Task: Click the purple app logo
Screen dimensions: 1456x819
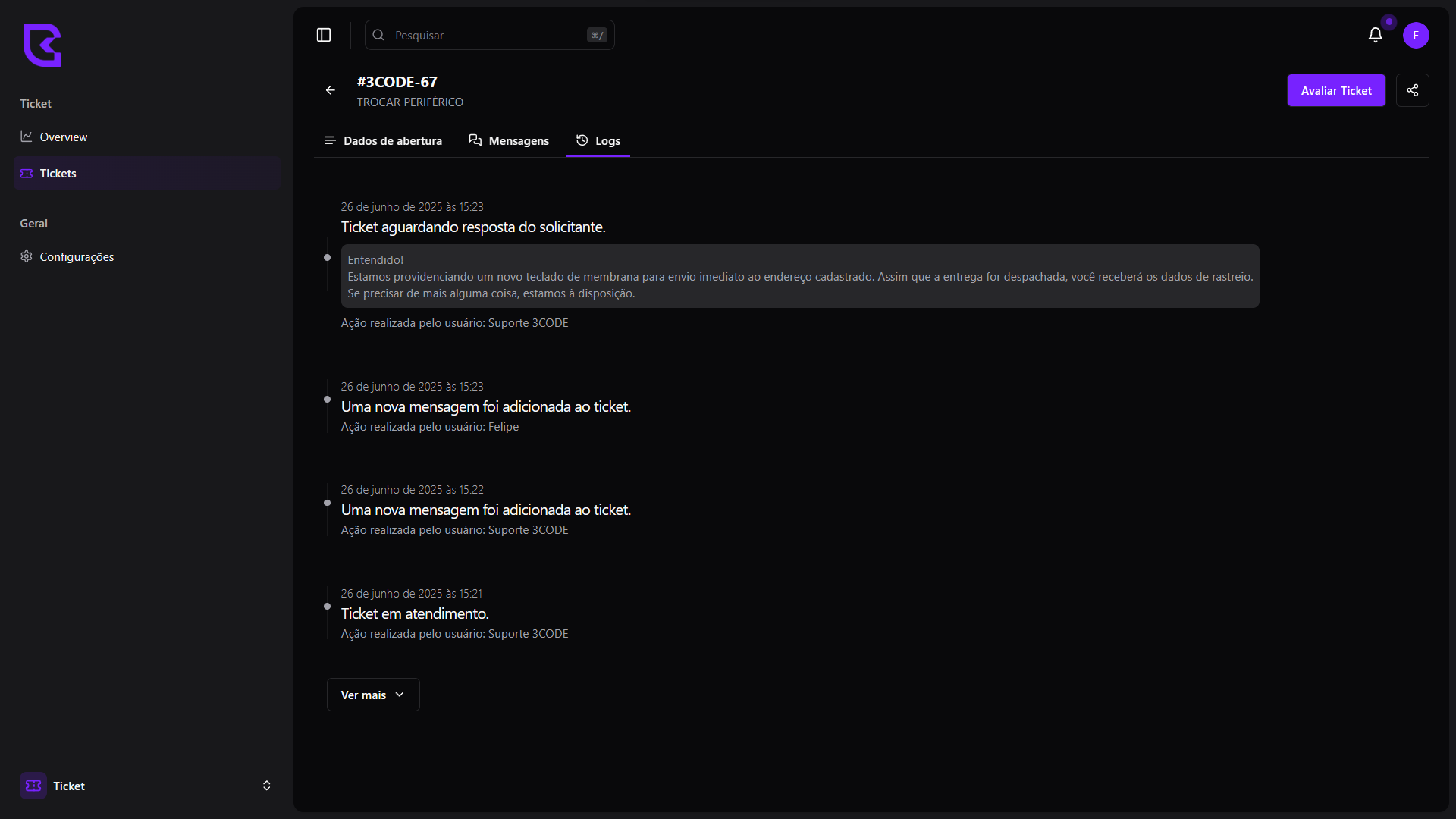Action: [x=42, y=45]
